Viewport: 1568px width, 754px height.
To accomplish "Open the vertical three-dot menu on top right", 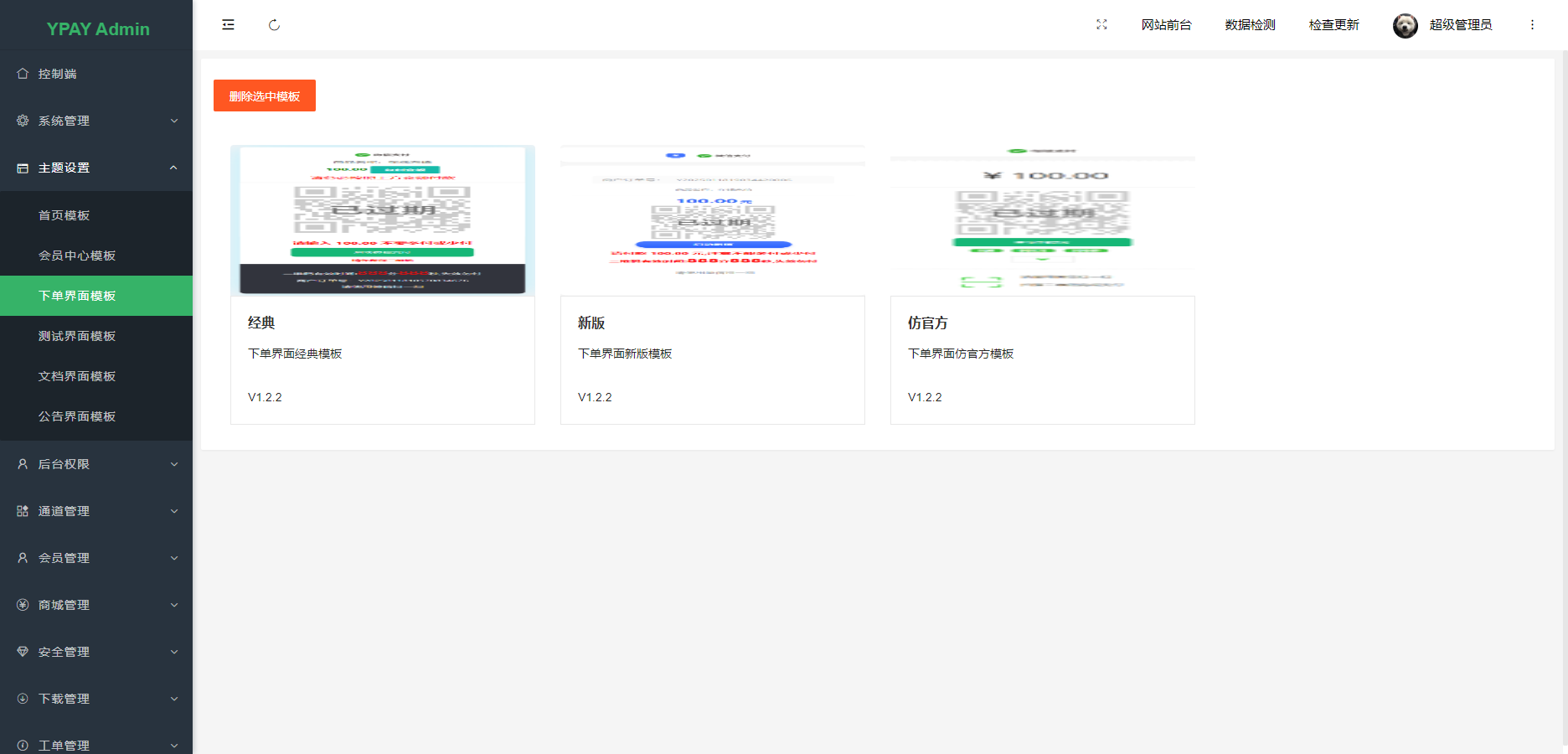I will pyautogui.click(x=1532, y=24).
